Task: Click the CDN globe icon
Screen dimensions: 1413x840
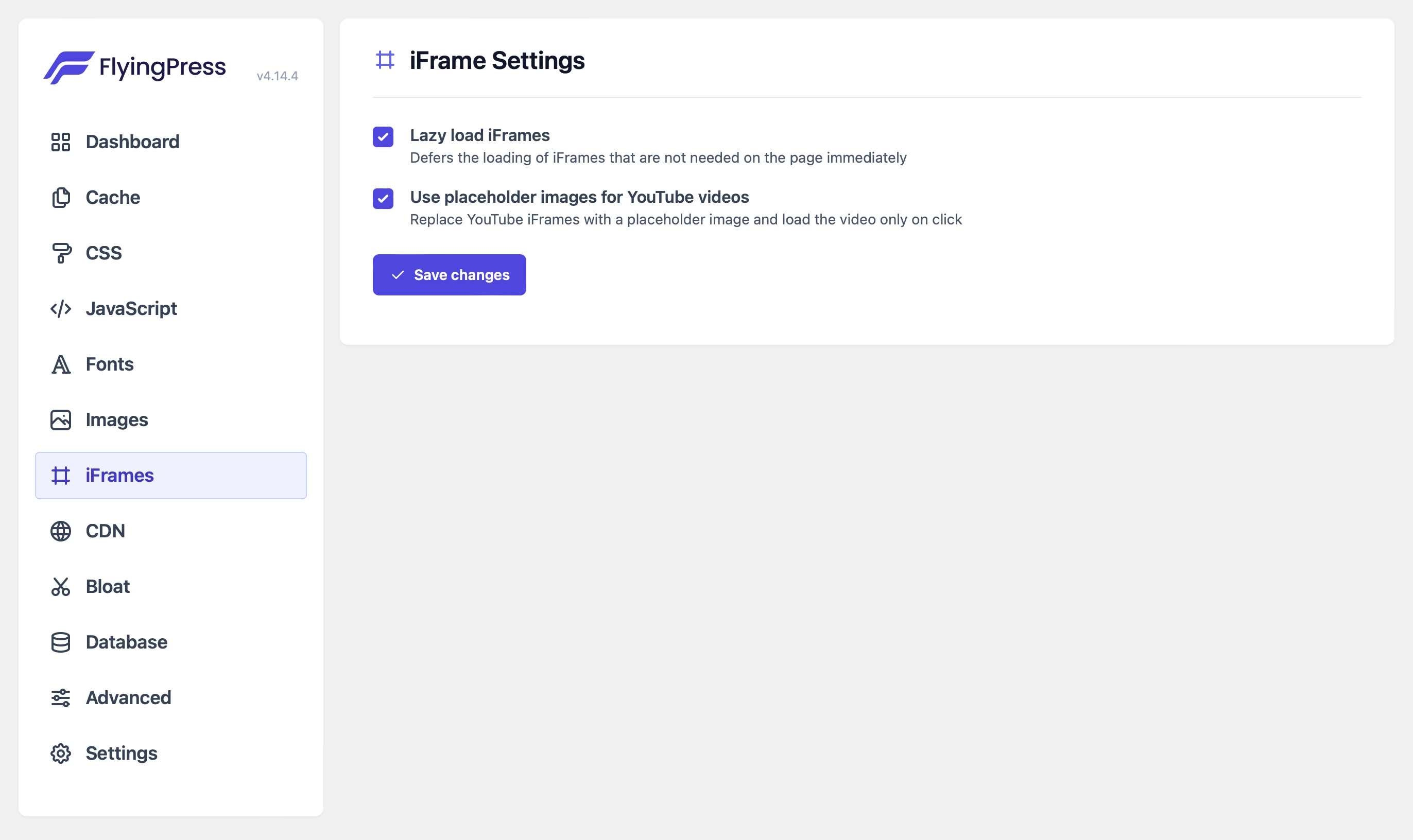Action: tap(61, 531)
